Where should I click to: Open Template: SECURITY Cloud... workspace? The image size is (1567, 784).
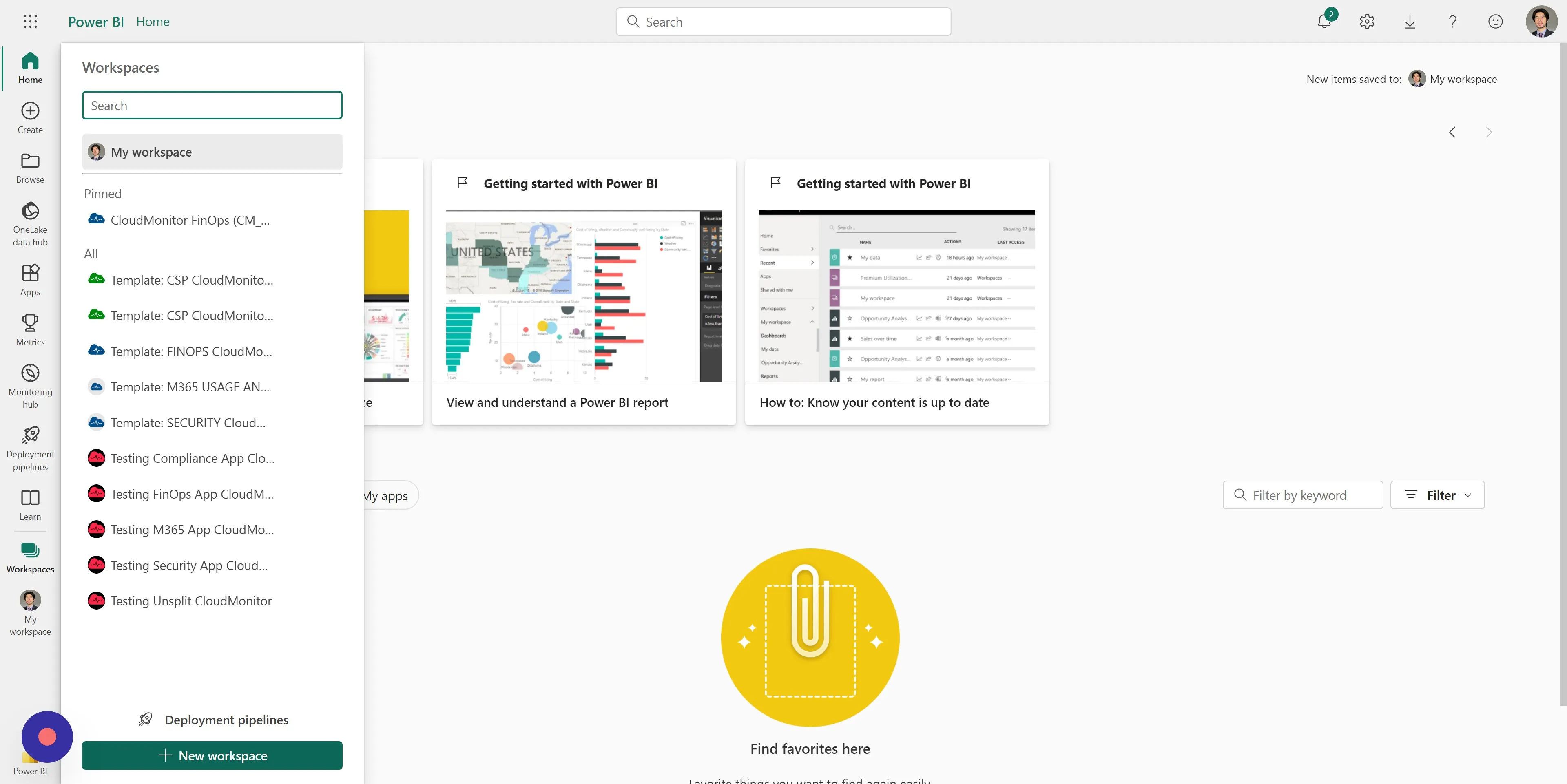point(212,423)
